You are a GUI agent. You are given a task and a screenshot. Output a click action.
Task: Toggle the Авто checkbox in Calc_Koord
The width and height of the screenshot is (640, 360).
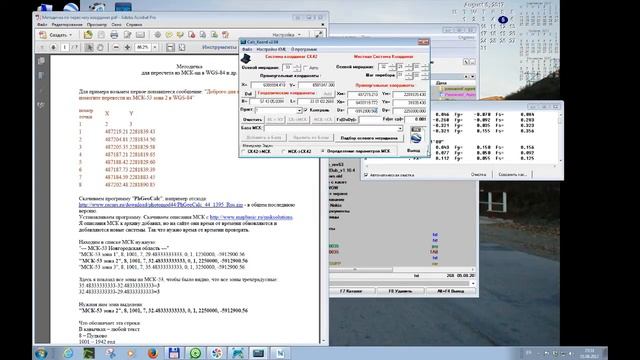click(x=306, y=67)
